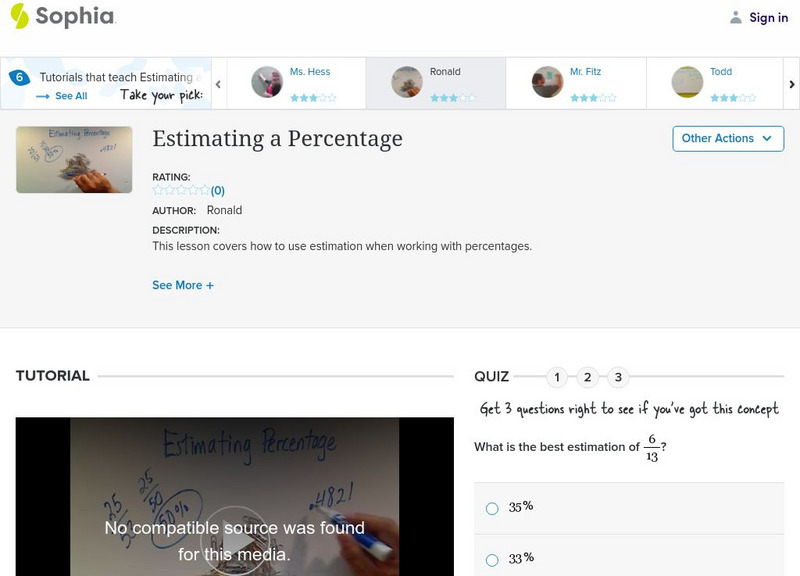This screenshot has height=576, width=800.
Task: Click Mr. Fitz avatar picture
Action: [x=547, y=82]
